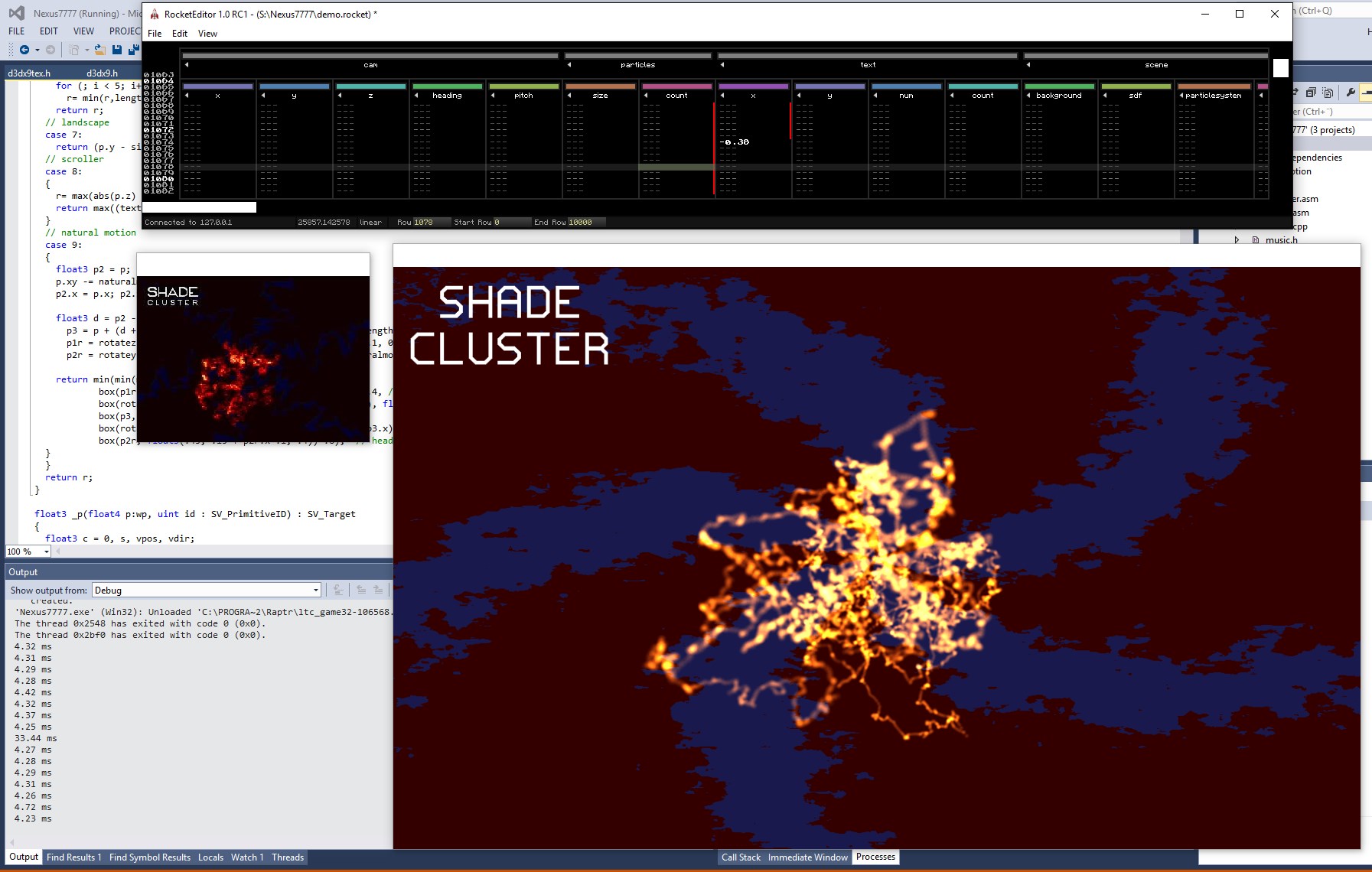Click the Visual Studio logo icon
The width and height of the screenshot is (1372, 872).
(16, 13)
